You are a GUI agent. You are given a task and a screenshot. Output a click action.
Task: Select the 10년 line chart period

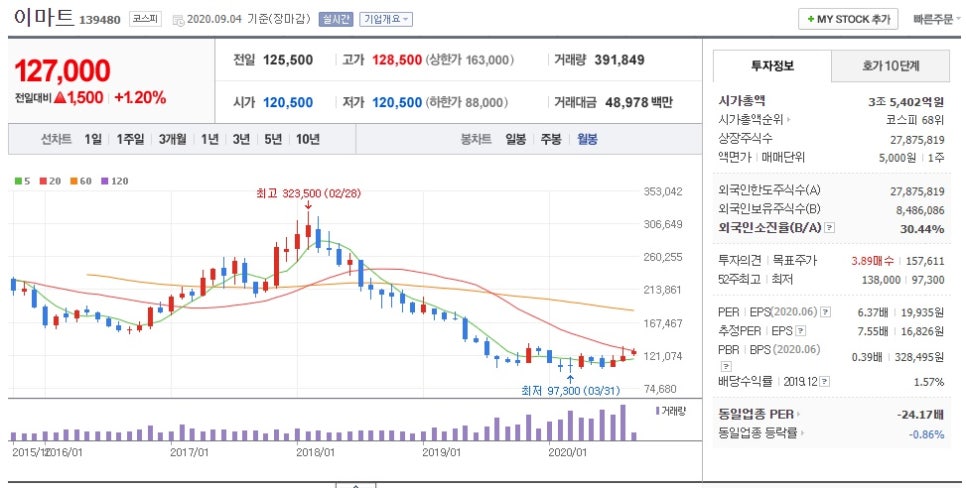click(307, 139)
